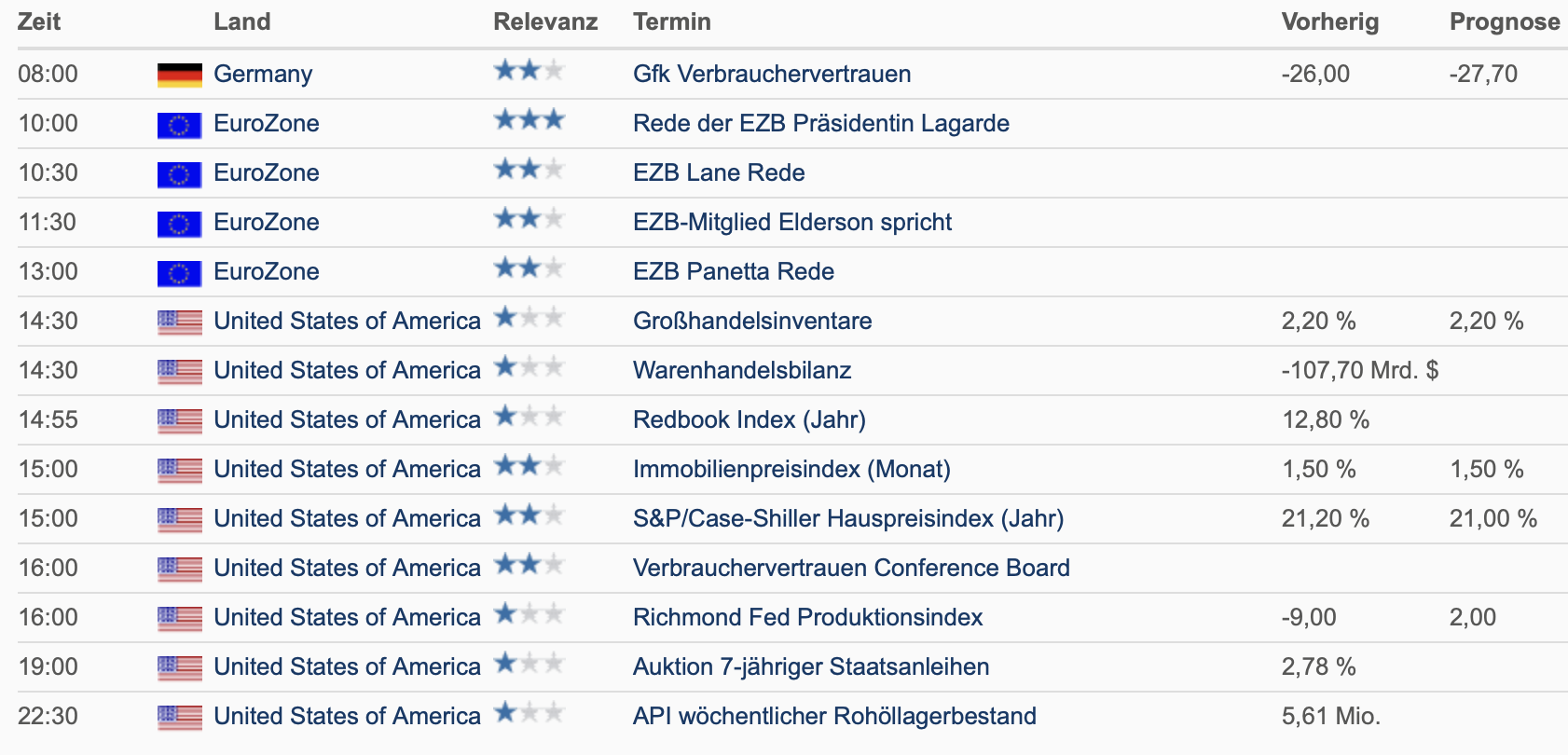Image resolution: width=1568 pixels, height=755 pixels.
Task: Click the EuroZone flag beside Lagarde speech
Action: coord(180,124)
